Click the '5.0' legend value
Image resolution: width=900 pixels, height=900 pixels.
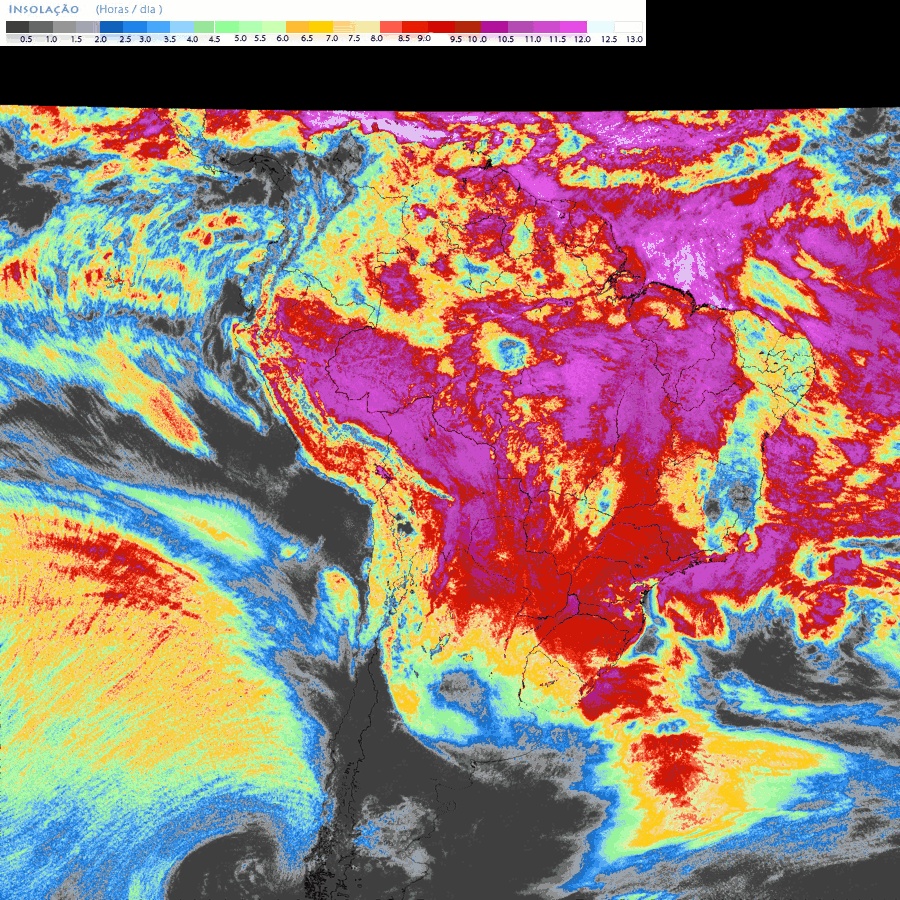point(240,38)
